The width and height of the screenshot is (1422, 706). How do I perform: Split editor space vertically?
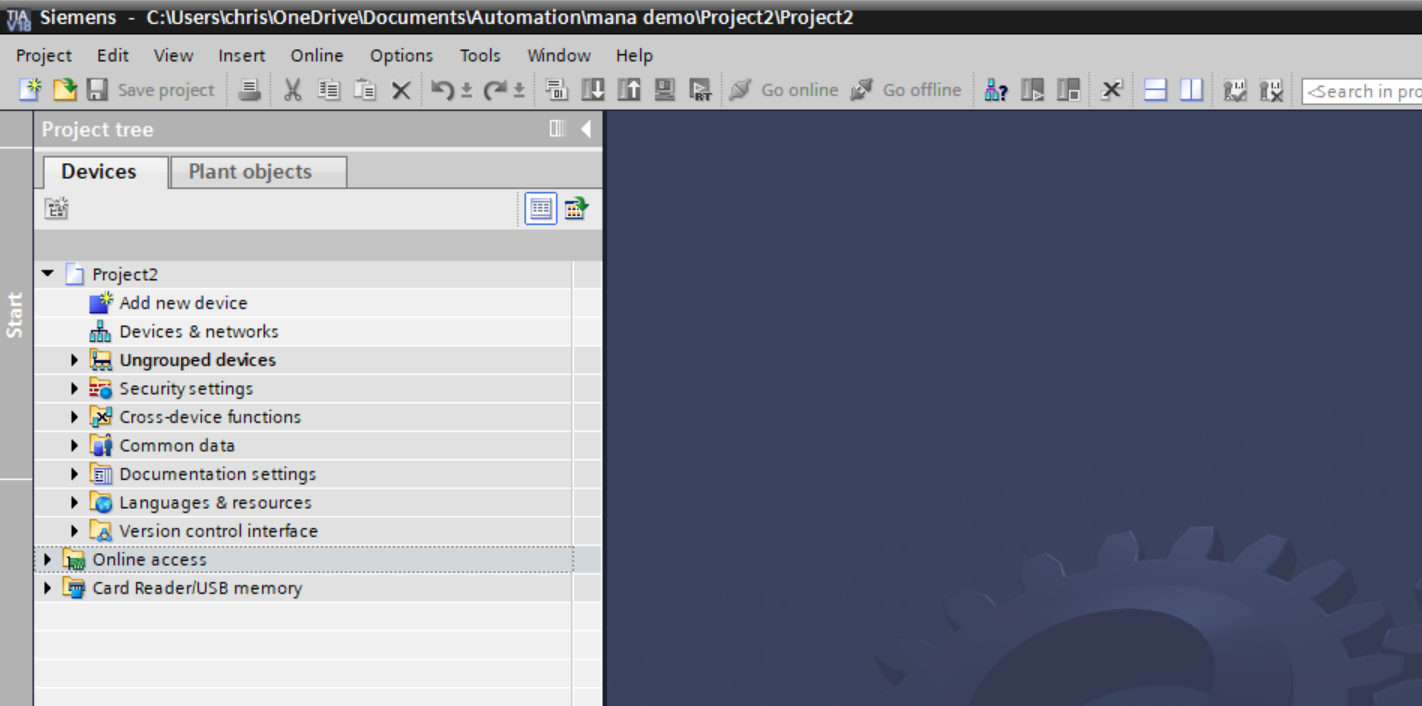pyautogui.click(x=1191, y=90)
